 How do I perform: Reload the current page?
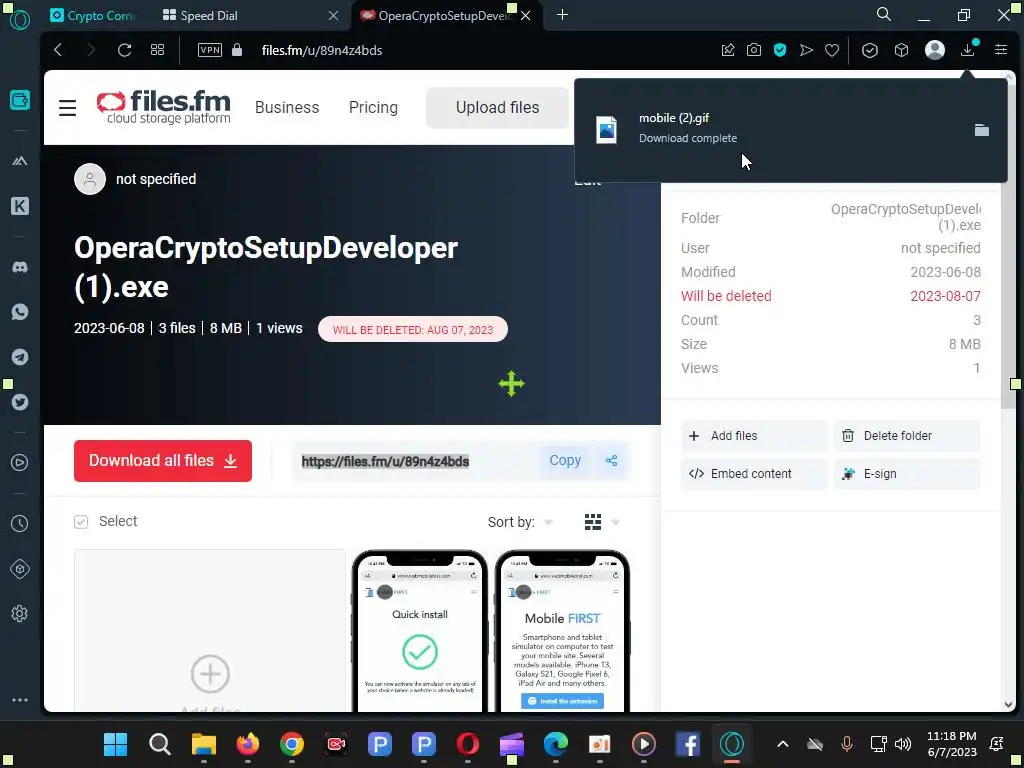124,50
